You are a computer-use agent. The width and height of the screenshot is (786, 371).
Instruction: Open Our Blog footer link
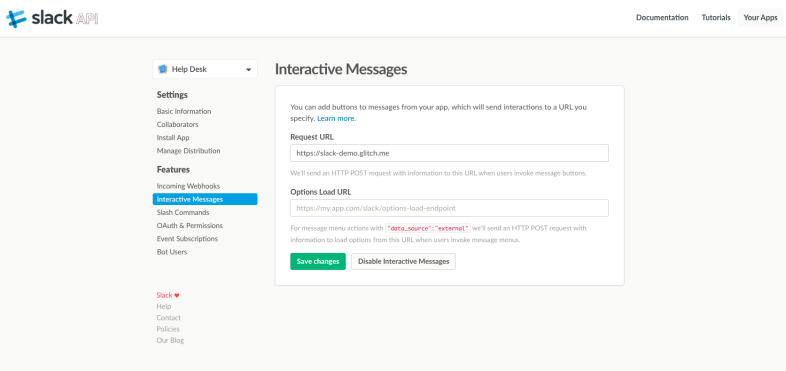pyautogui.click(x=170, y=340)
